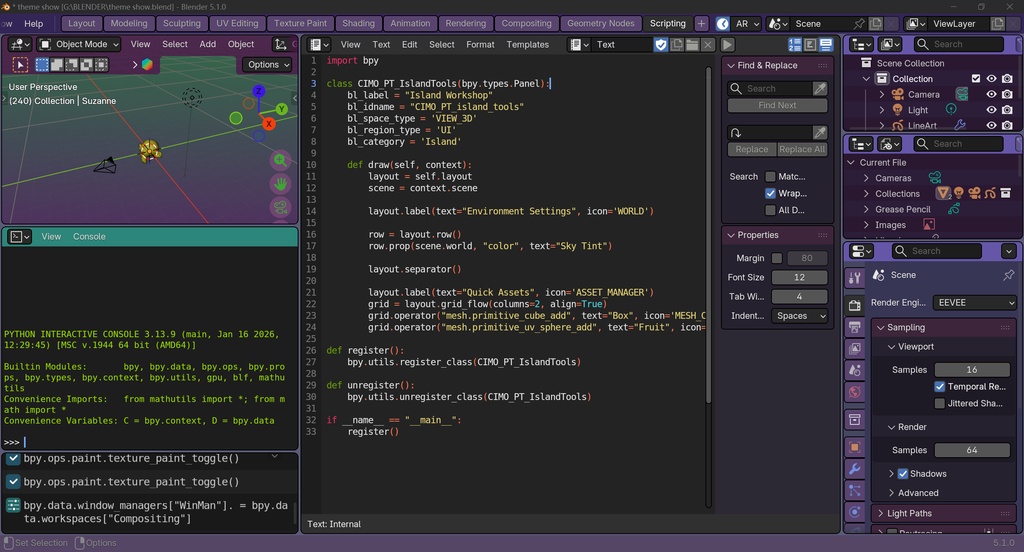This screenshot has height=552, width=1024.
Task: Open the Render Engine EEVEE dropdown
Action: tap(974, 302)
